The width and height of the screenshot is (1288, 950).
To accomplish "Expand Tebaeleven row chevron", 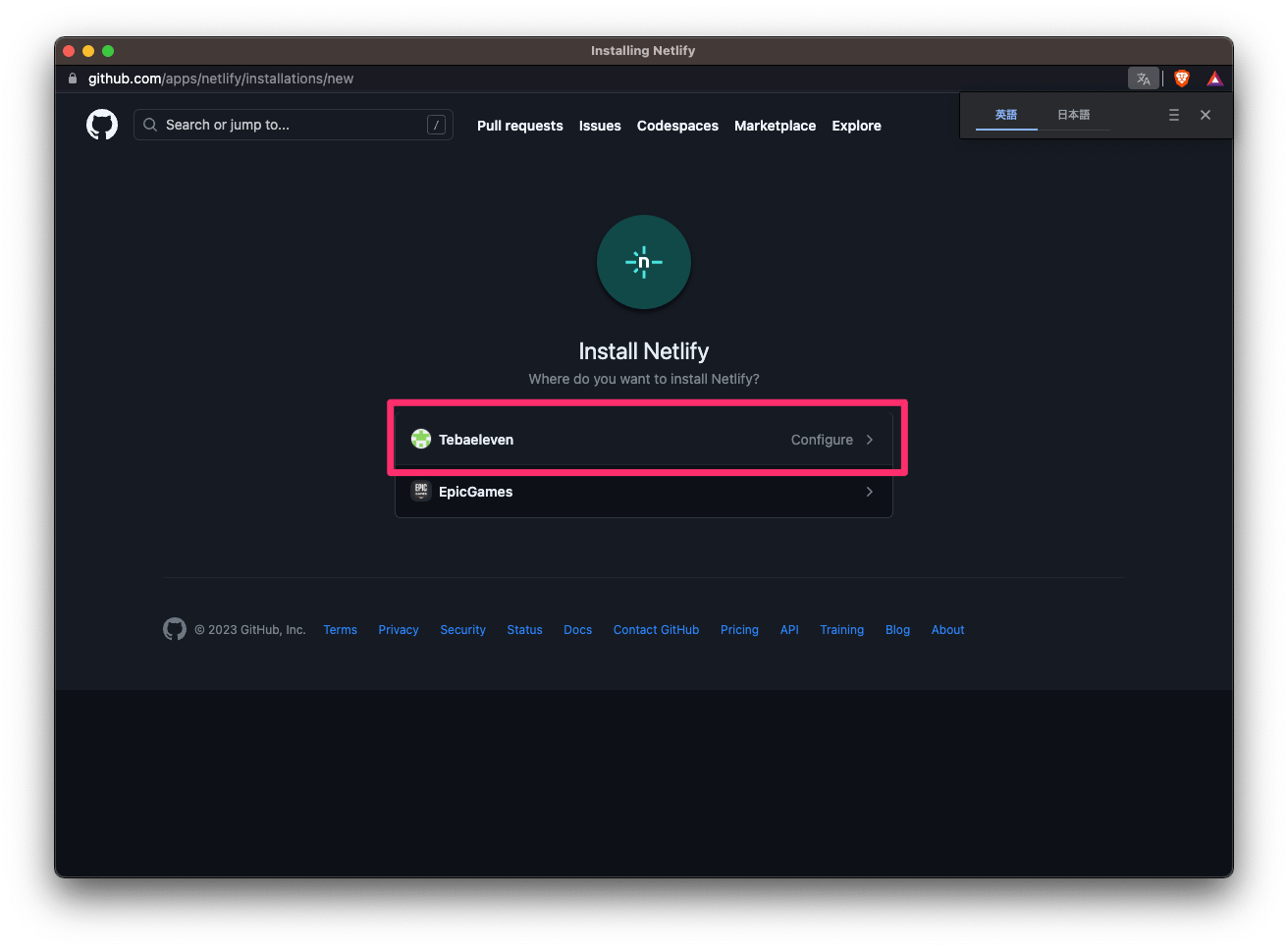I will 870,440.
